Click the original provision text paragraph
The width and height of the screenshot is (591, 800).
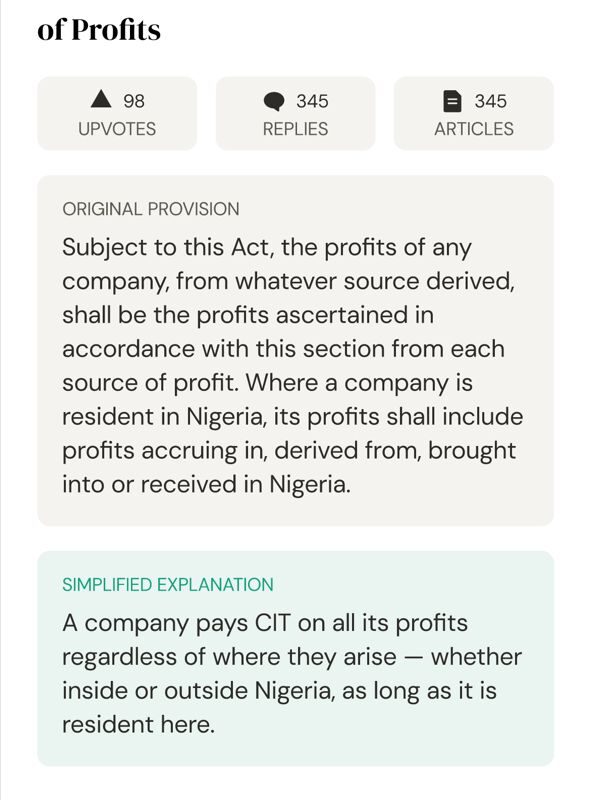click(x=292, y=365)
